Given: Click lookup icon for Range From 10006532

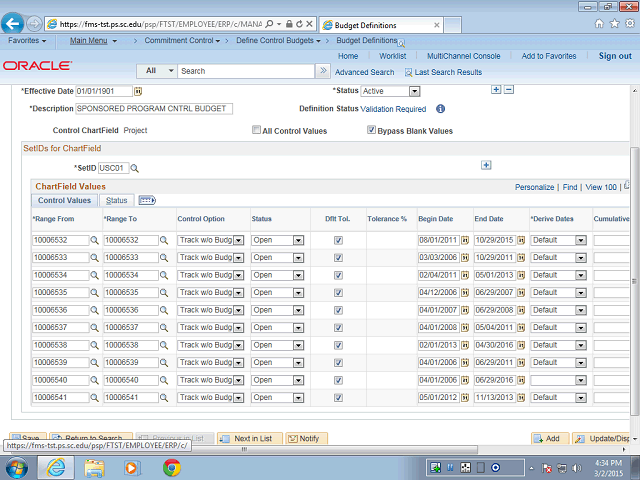Looking at the screenshot, I should (x=96, y=241).
